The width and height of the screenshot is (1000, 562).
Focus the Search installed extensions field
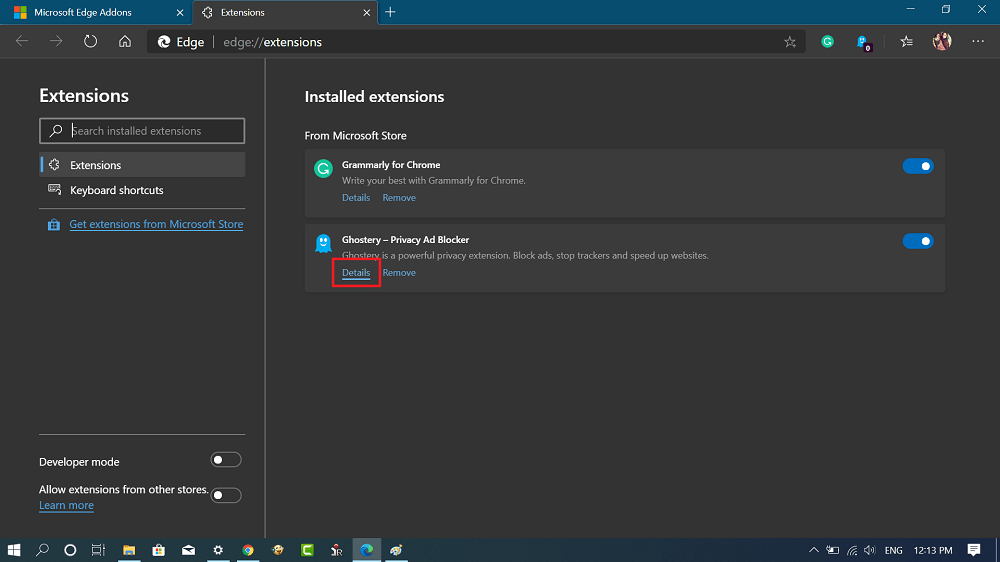tap(142, 131)
